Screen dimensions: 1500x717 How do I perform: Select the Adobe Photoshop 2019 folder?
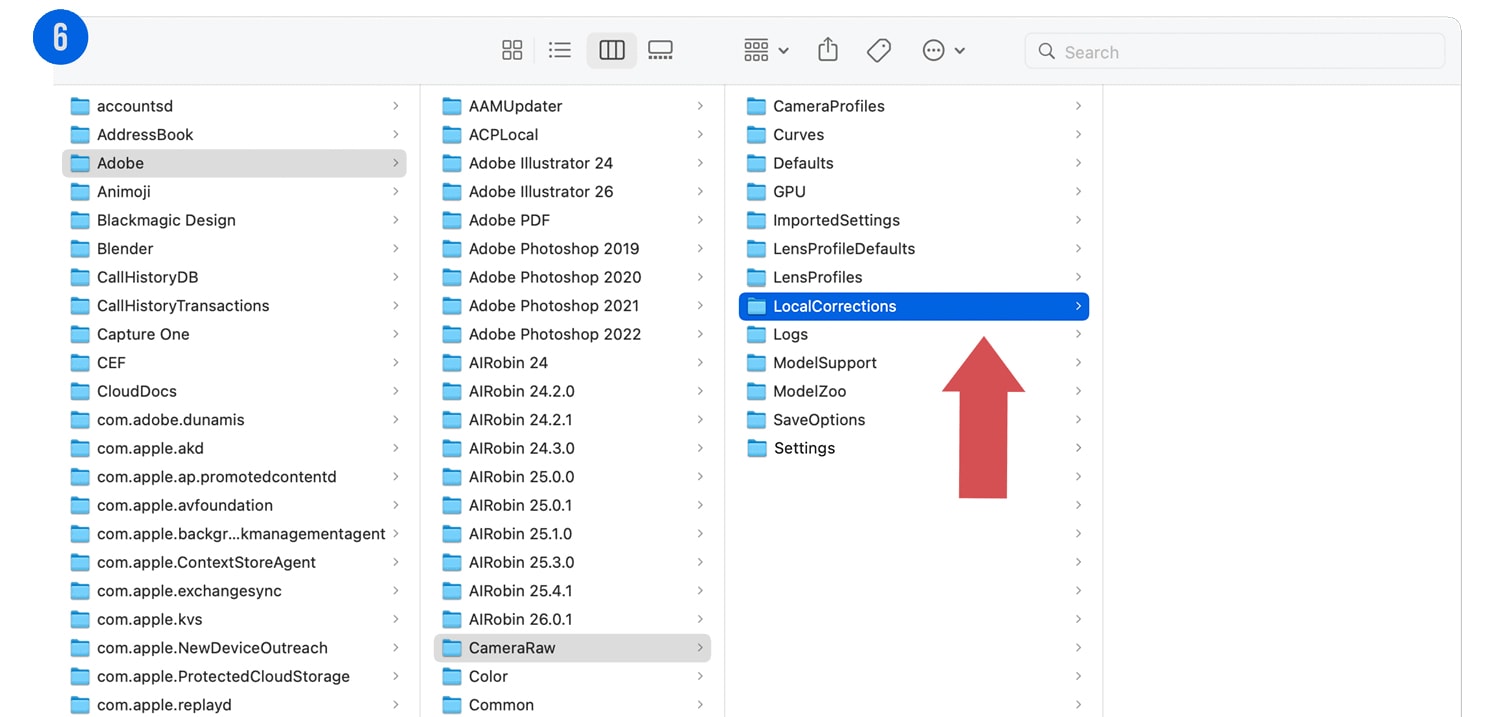[572, 248]
